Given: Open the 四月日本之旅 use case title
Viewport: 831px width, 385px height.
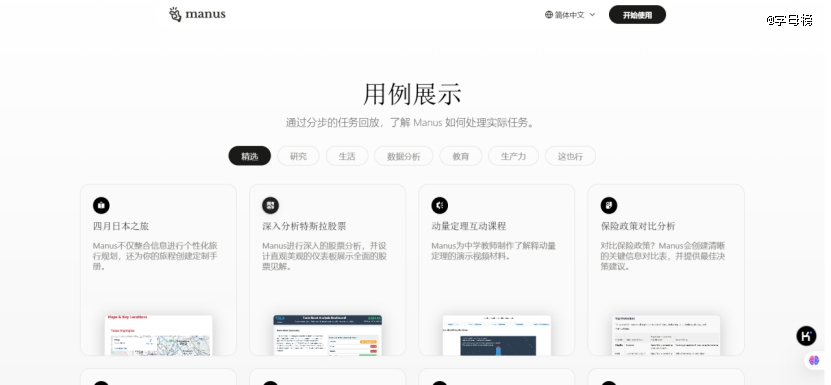Looking at the screenshot, I should (121, 226).
